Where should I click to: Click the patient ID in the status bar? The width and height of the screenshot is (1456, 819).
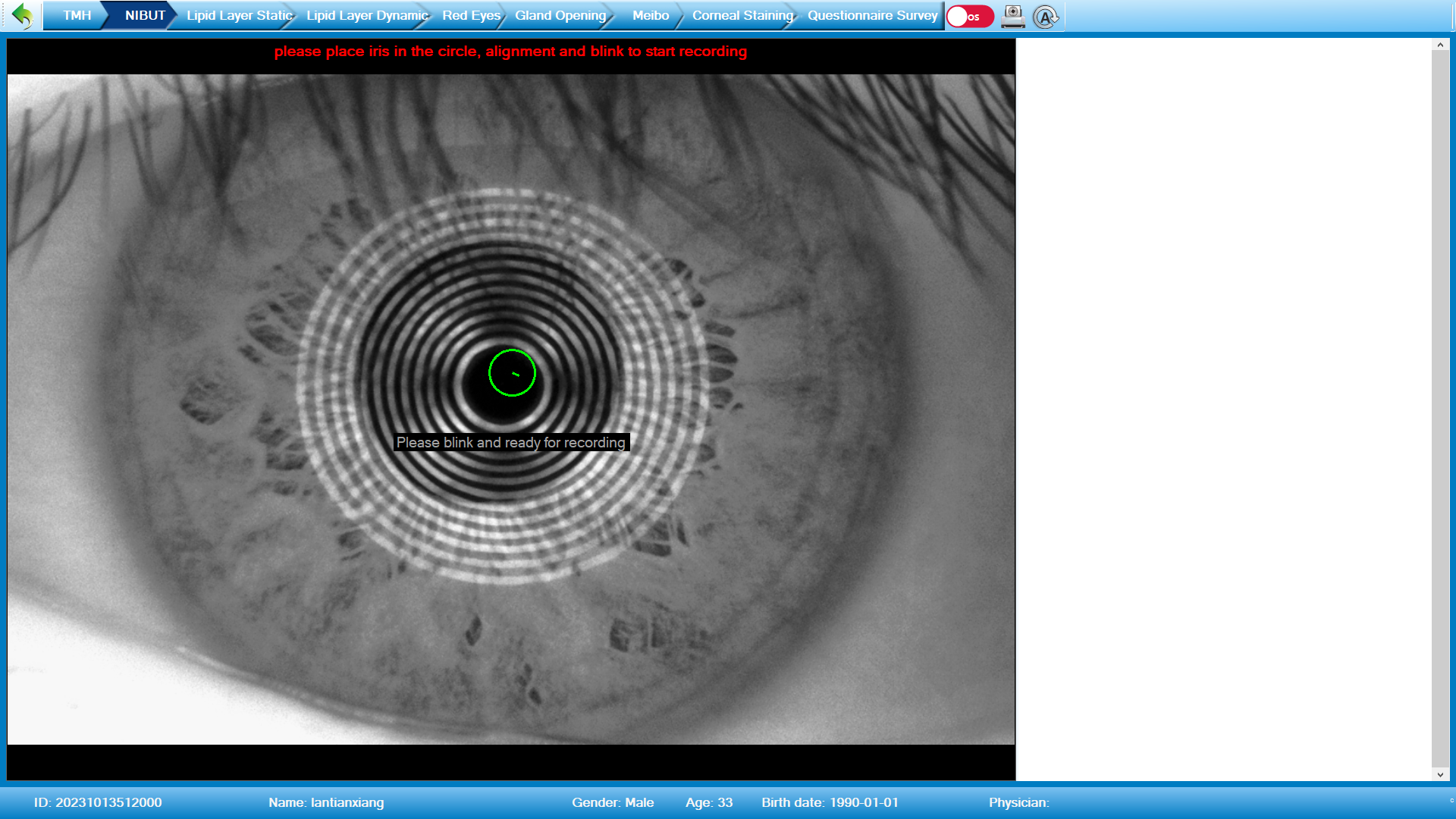[99, 802]
